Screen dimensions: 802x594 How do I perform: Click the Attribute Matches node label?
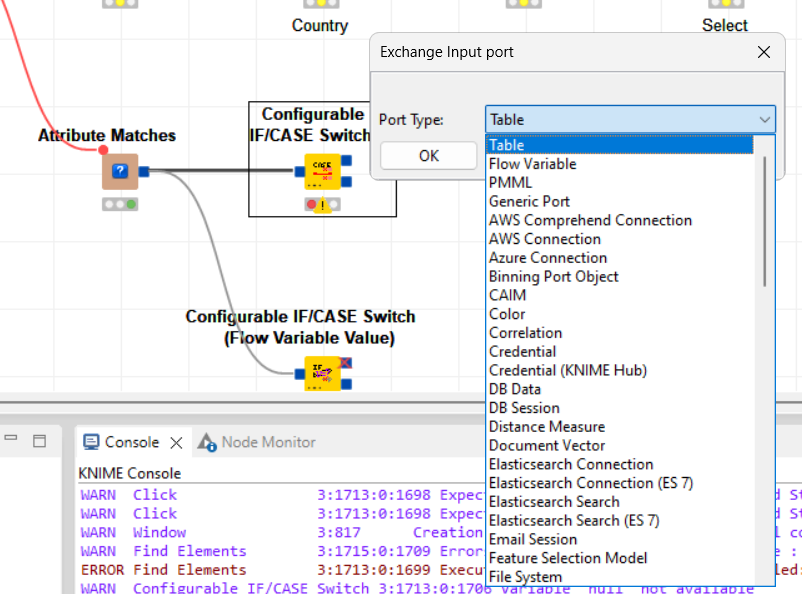coord(107,135)
